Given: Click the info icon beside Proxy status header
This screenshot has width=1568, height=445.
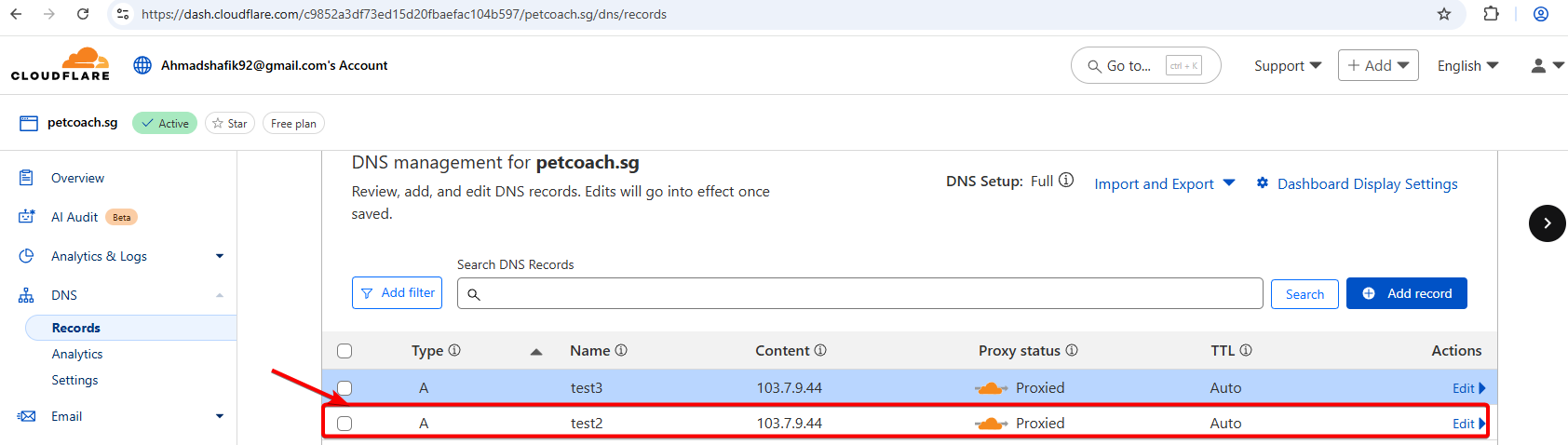Looking at the screenshot, I should pos(1072,350).
